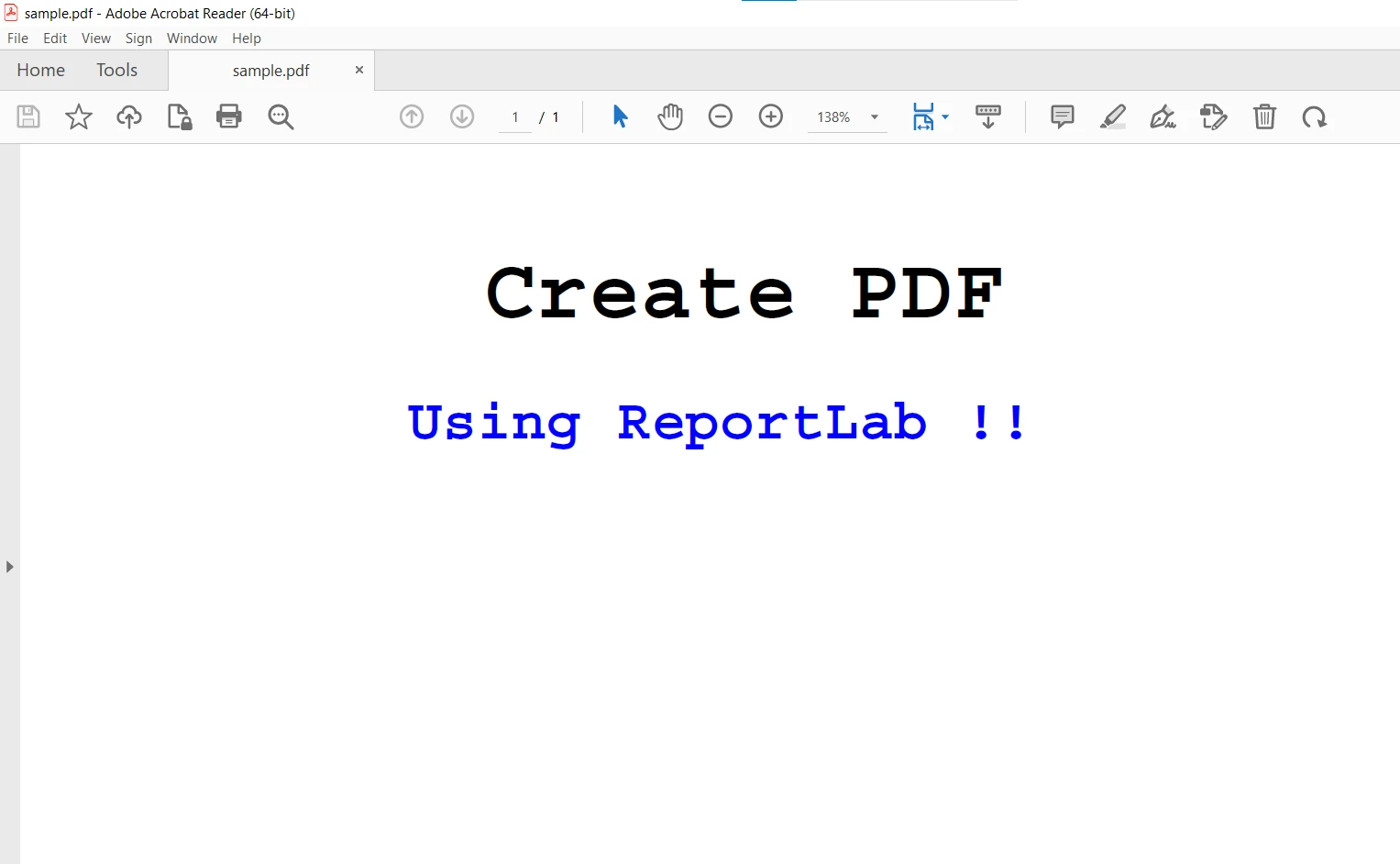Go to next page arrow
This screenshot has width=1400, height=864.
[x=462, y=116]
